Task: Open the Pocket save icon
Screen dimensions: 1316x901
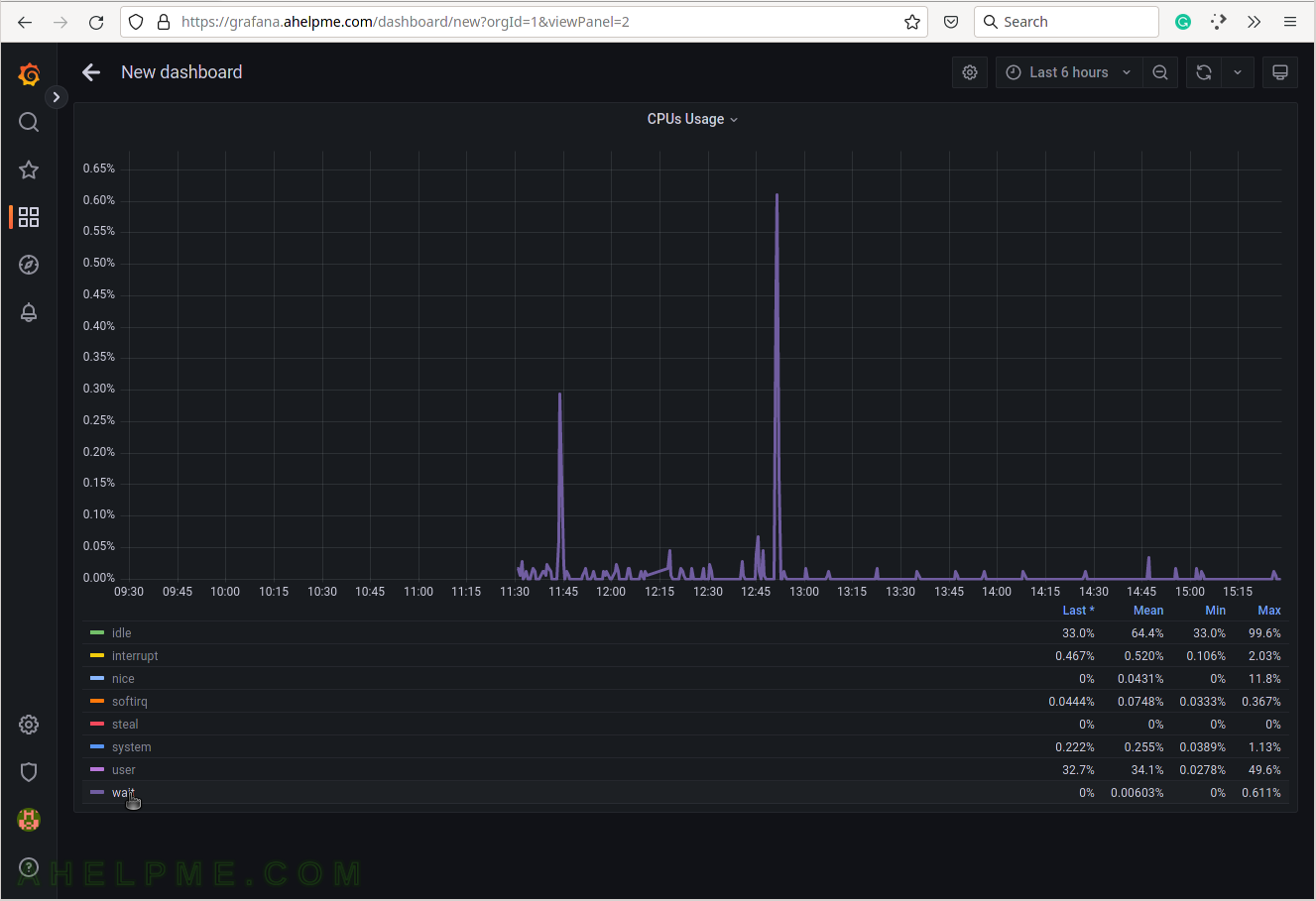Action: pyautogui.click(x=951, y=22)
